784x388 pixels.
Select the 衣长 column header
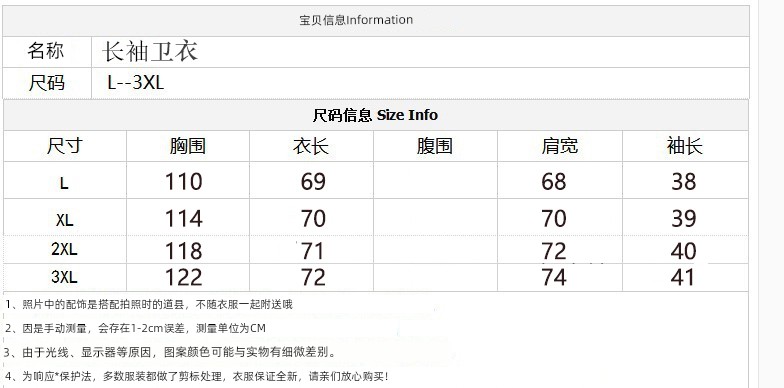(311, 146)
